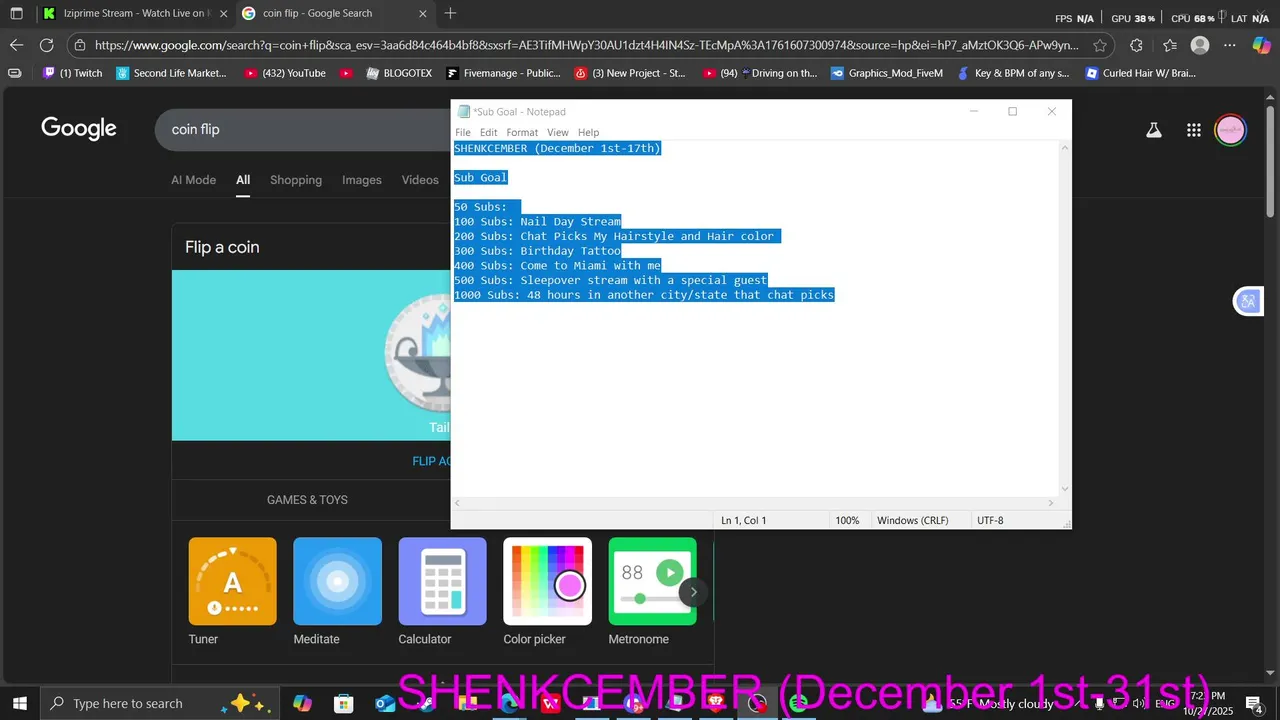Open the Meditate tool icon
Viewport: 1280px width, 720px height.
(337, 581)
